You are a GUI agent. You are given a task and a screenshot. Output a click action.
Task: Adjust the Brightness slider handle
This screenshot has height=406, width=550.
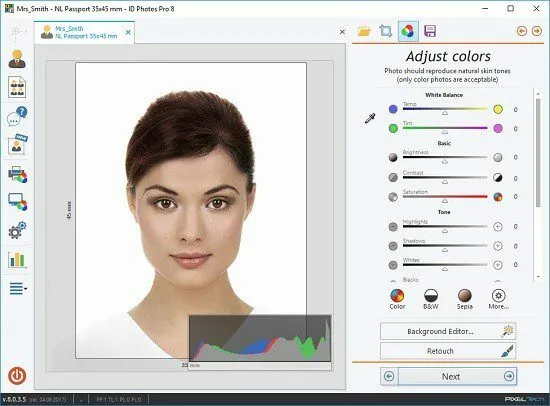445,161
